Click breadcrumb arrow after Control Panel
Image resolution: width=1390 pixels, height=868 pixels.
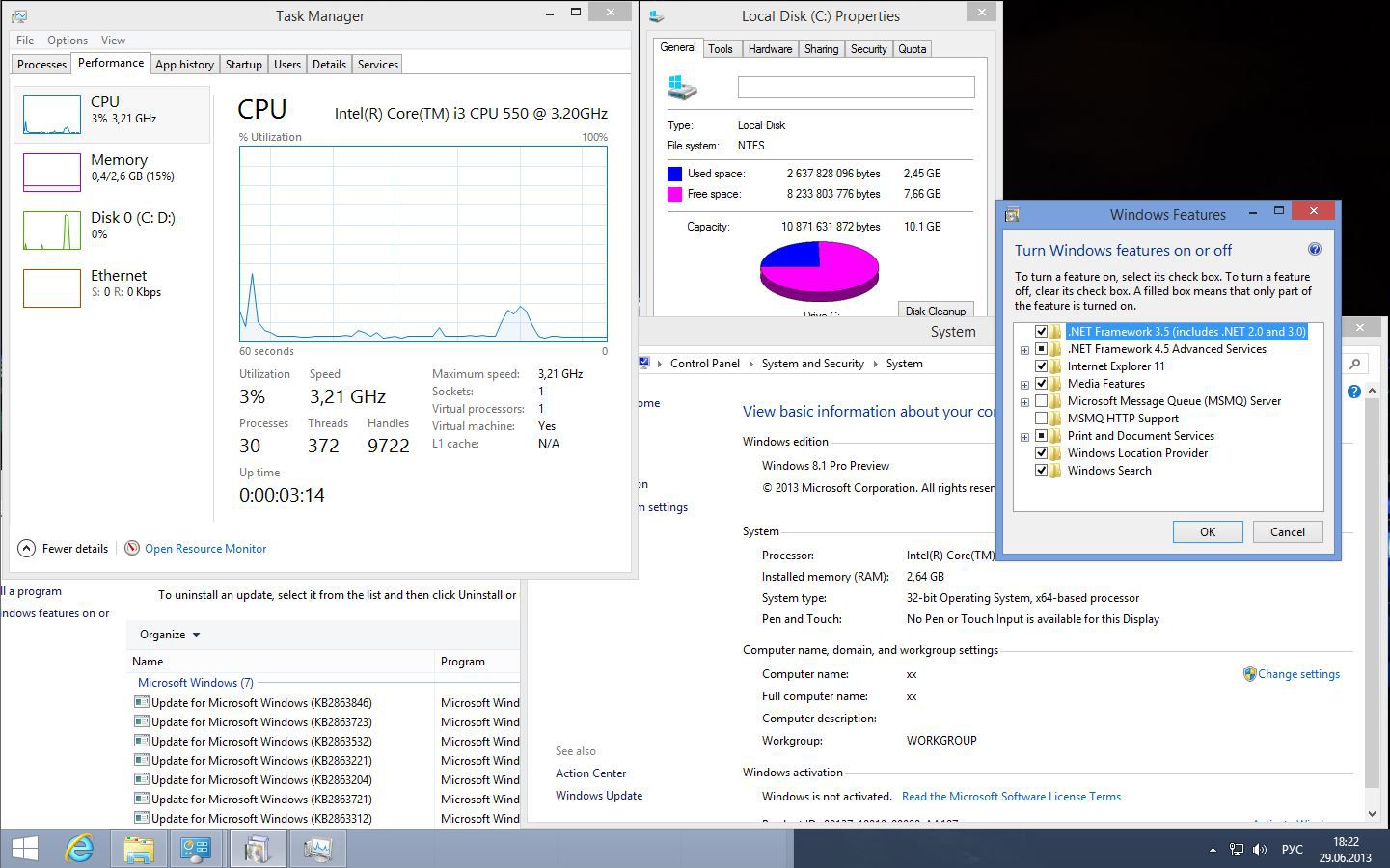(750, 364)
